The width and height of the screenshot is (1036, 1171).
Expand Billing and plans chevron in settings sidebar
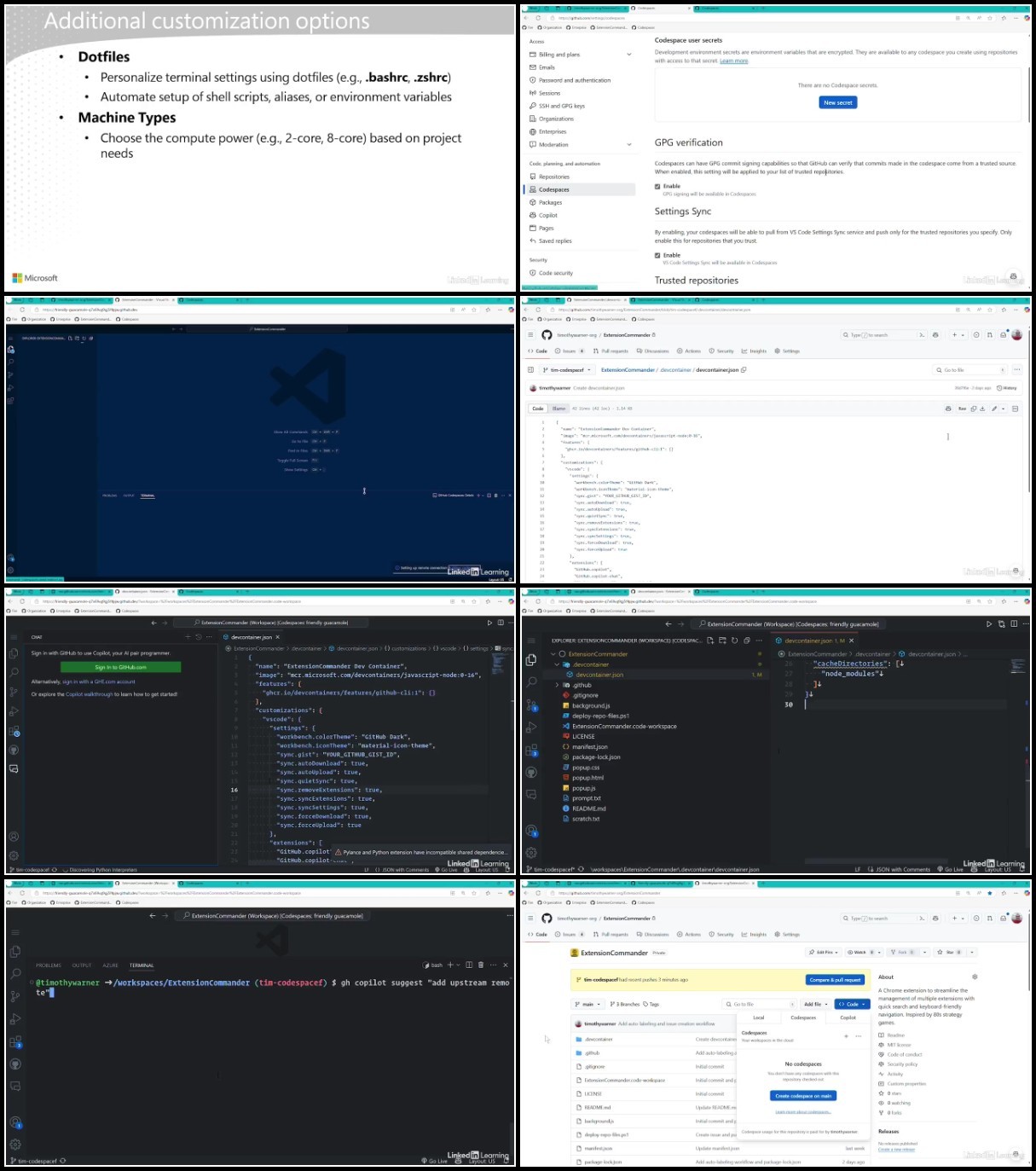click(x=629, y=55)
